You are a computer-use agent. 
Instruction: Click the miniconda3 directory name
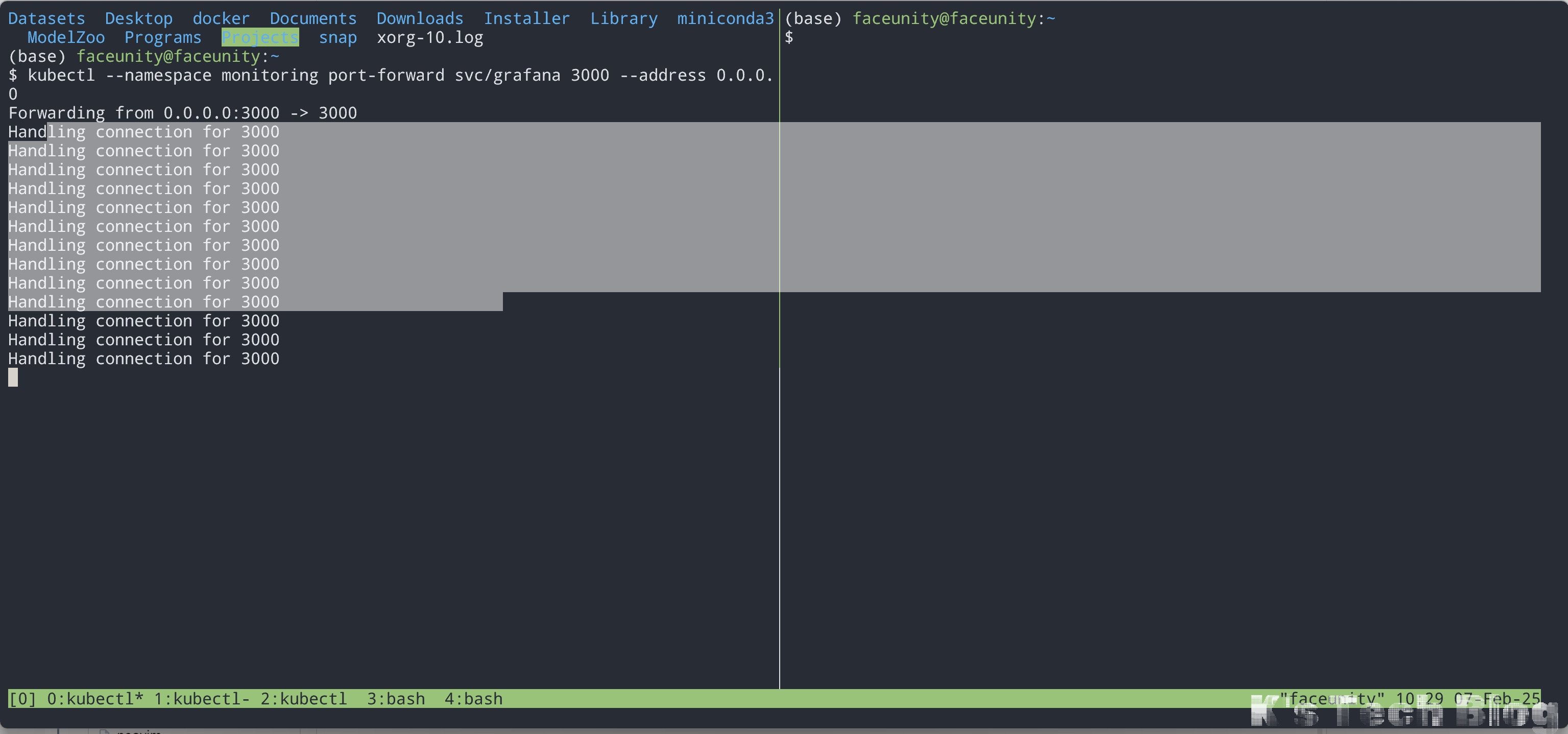tap(725, 18)
